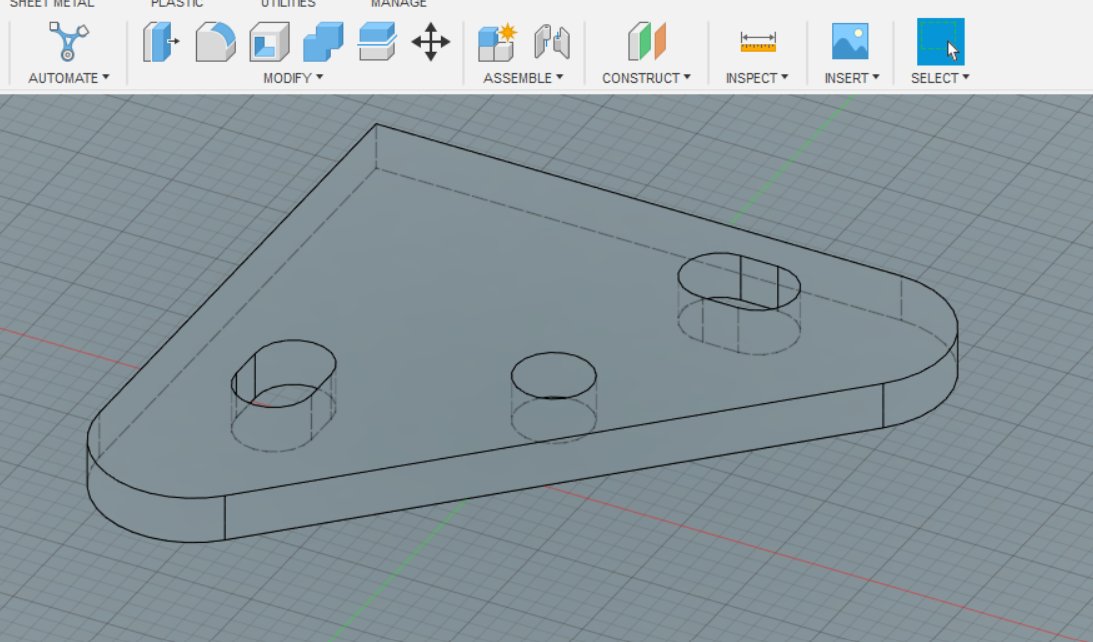Select the Press Pull tool
Image resolution: width=1093 pixels, height=642 pixels.
tap(161, 42)
